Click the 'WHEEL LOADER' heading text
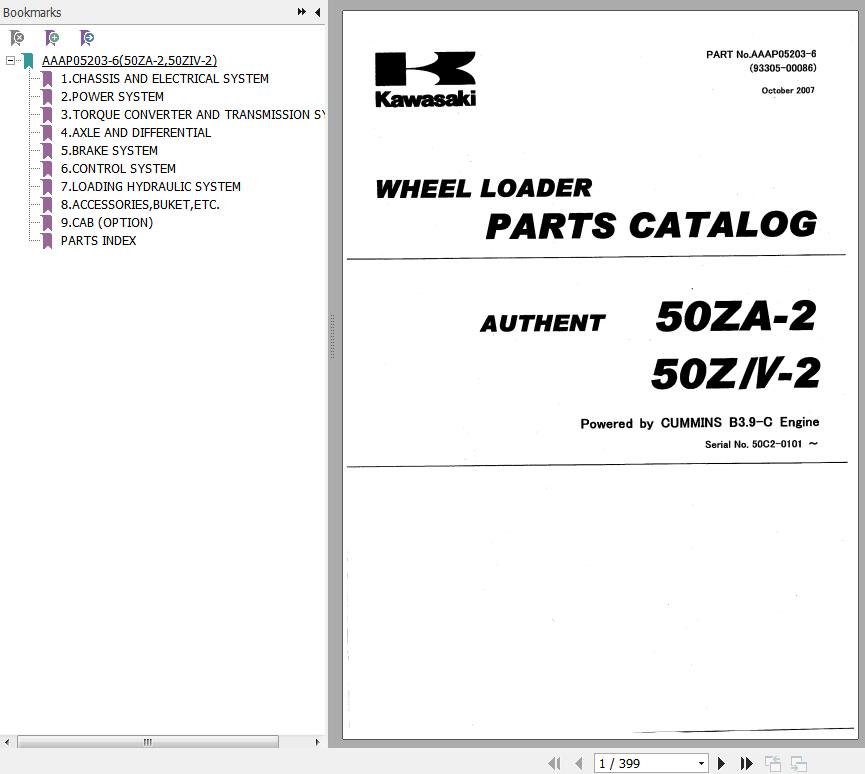 pos(484,189)
